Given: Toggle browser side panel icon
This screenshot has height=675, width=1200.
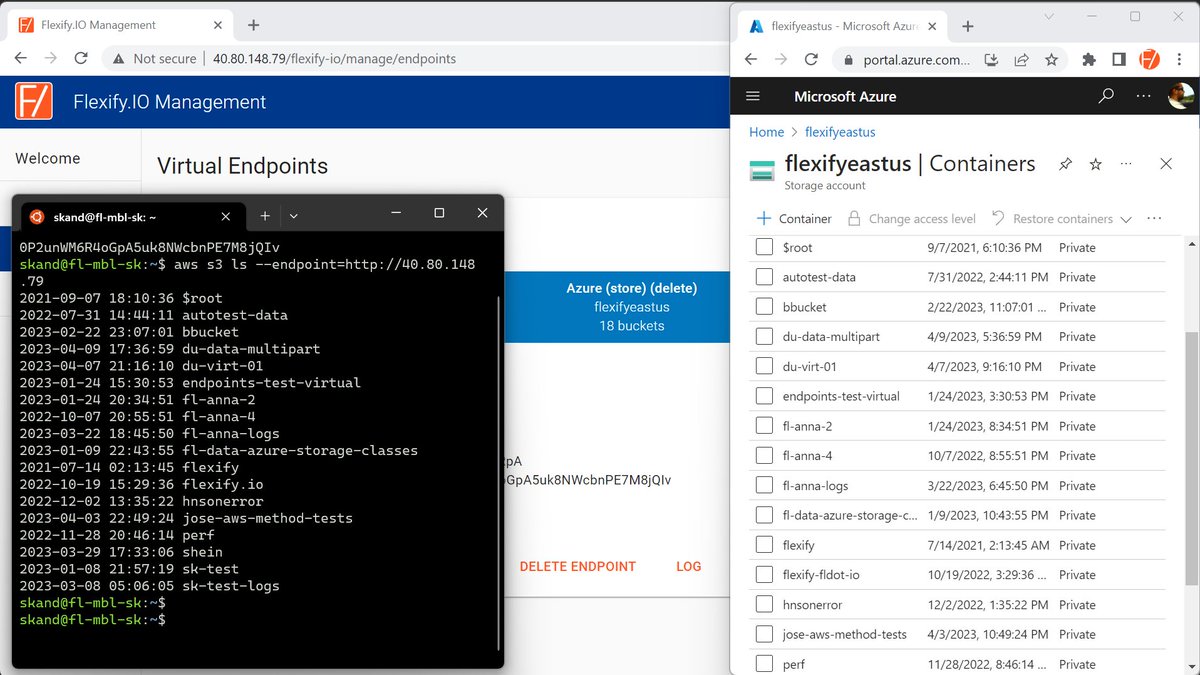Looking at the screenshot, I should 1120,60.
